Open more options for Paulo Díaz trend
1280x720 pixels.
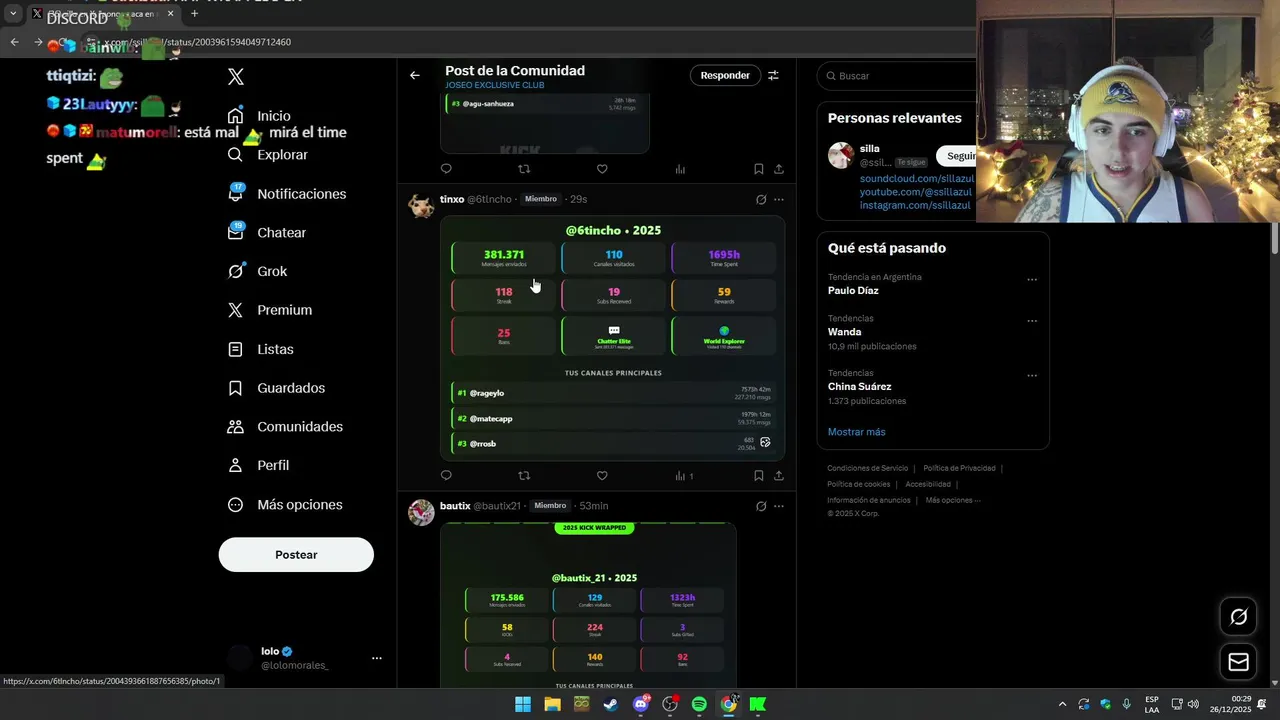pos(1032,280)
